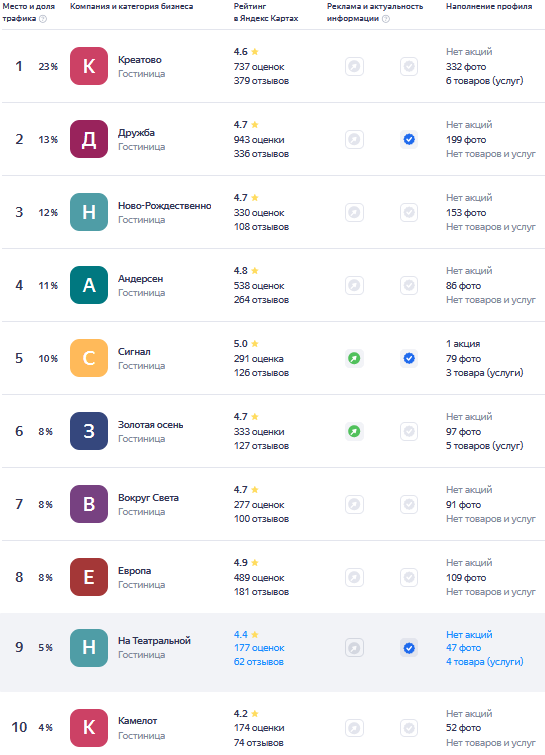Select the Европа hotel row
Screen dimensions: 545x755
pos(273,577)
